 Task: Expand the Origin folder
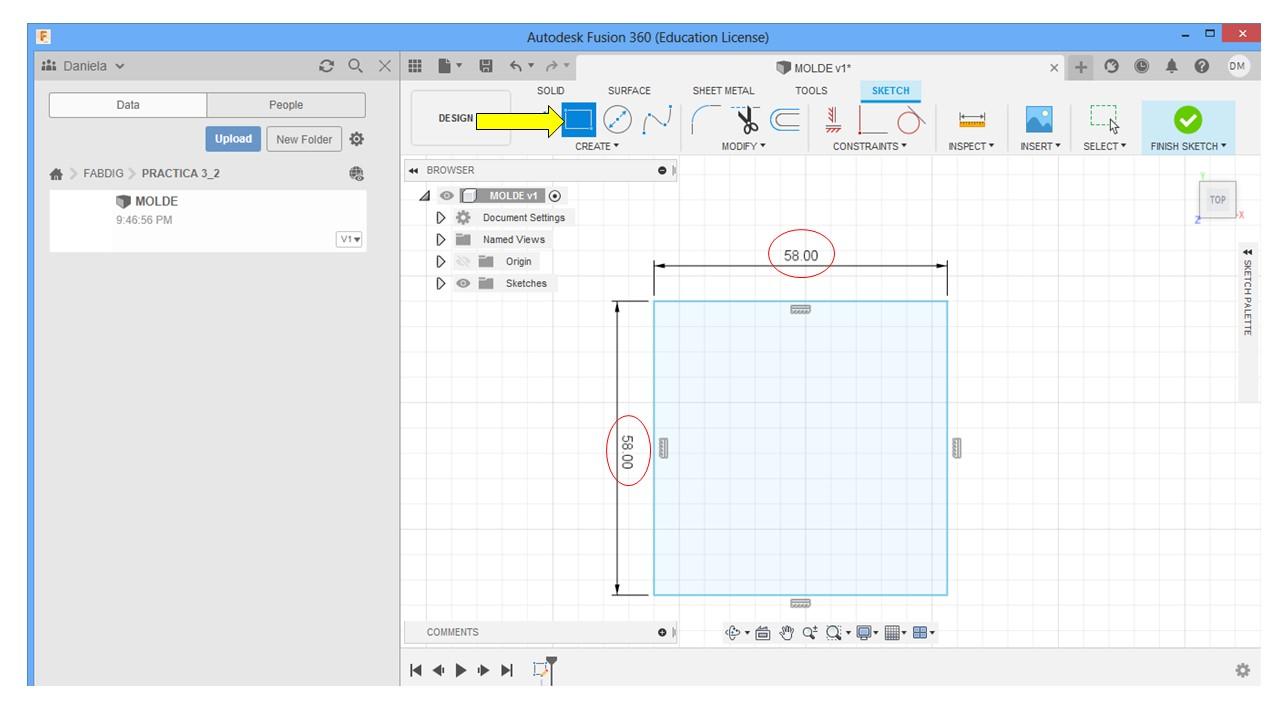(442, 261)
